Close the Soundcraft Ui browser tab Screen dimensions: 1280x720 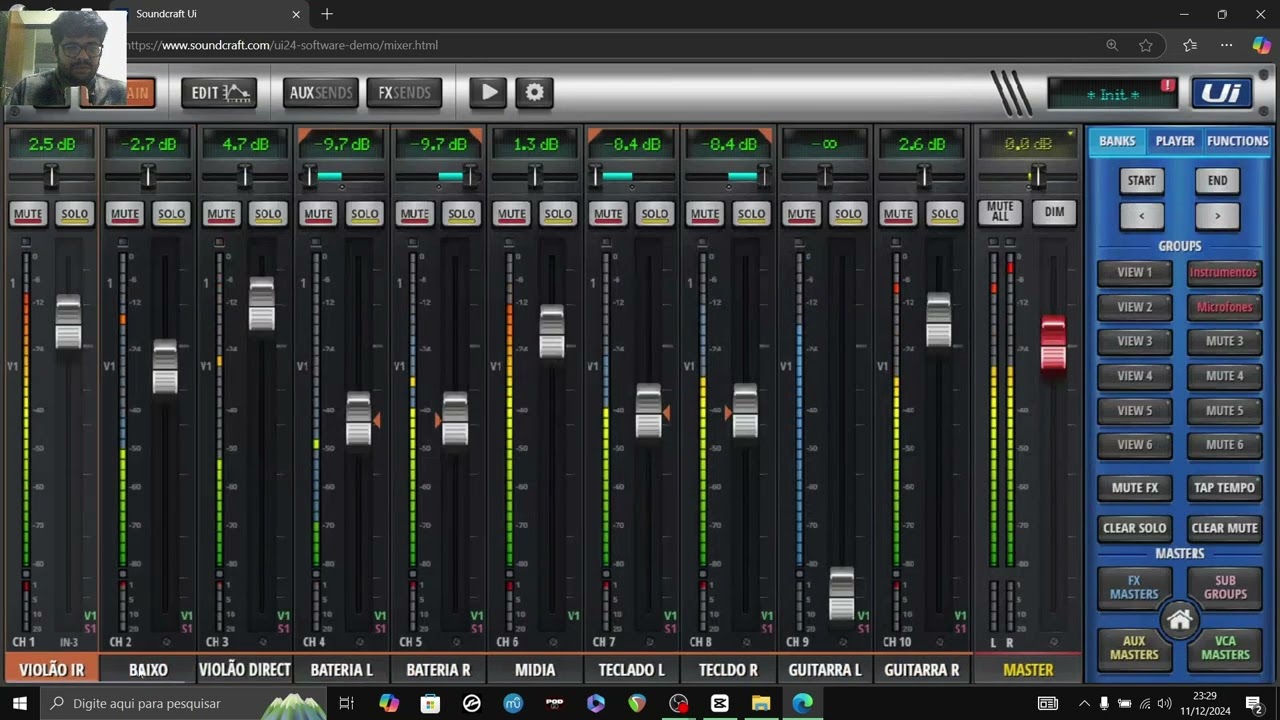tap(296, 14)
